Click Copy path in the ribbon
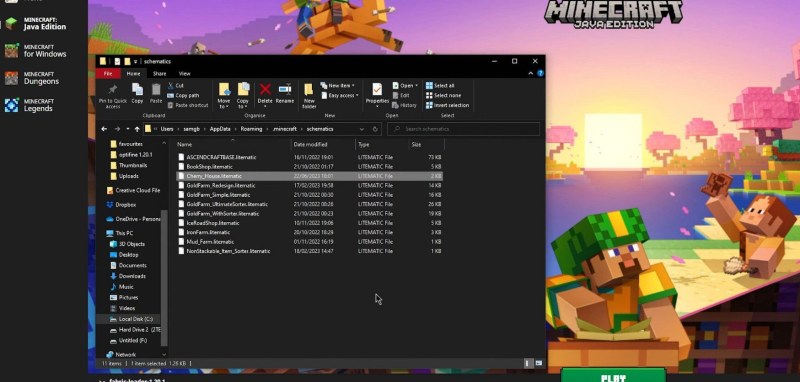The height and width of the screenshot is (382, 800). pyautogui.click(x=183, y=95)
